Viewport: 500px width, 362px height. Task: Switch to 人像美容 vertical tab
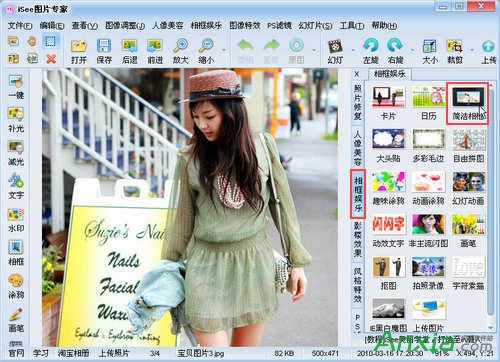[358, 148]
